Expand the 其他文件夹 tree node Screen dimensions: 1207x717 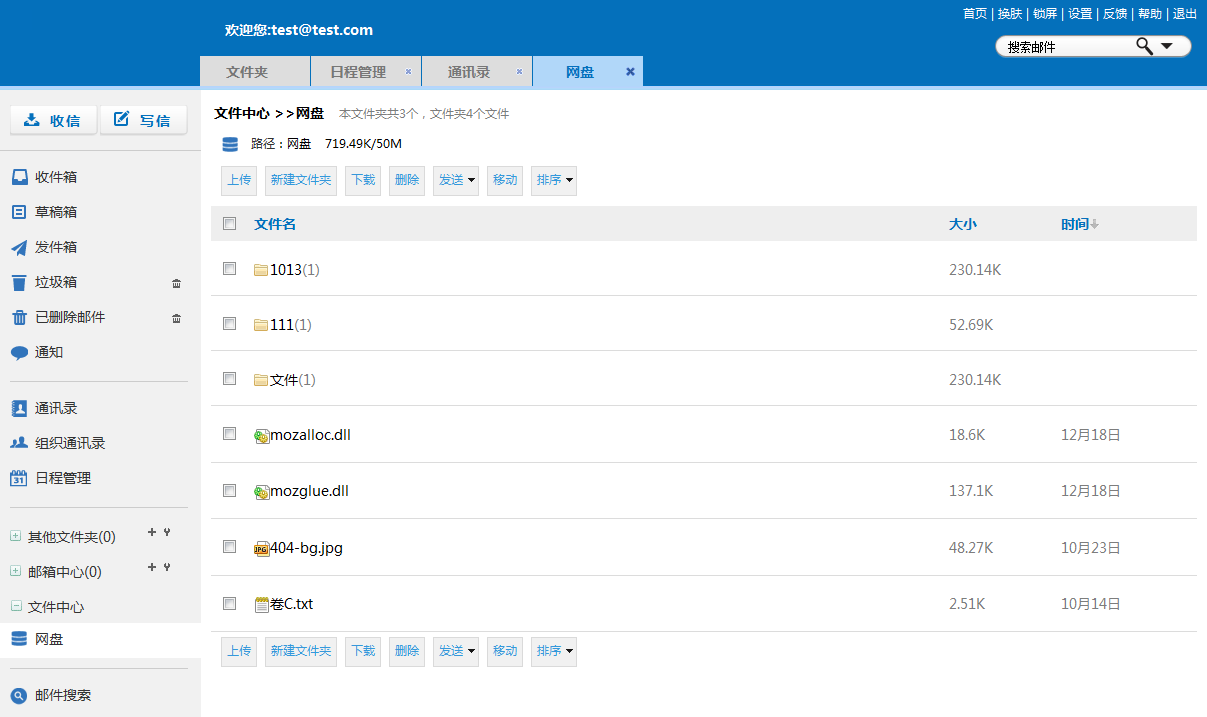click(x=16, y=537)
